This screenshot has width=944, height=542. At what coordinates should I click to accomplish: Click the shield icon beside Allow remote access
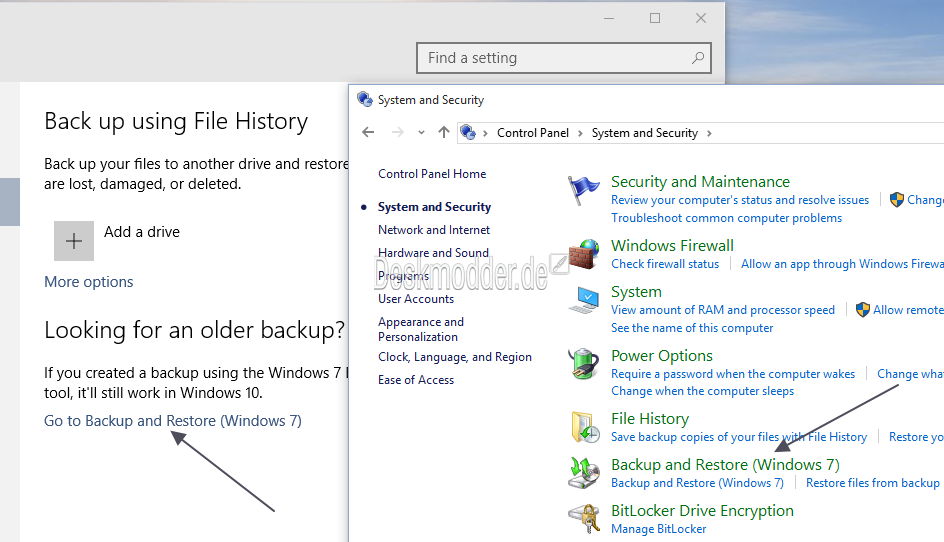pyautogui.click(x=863, y=310)
